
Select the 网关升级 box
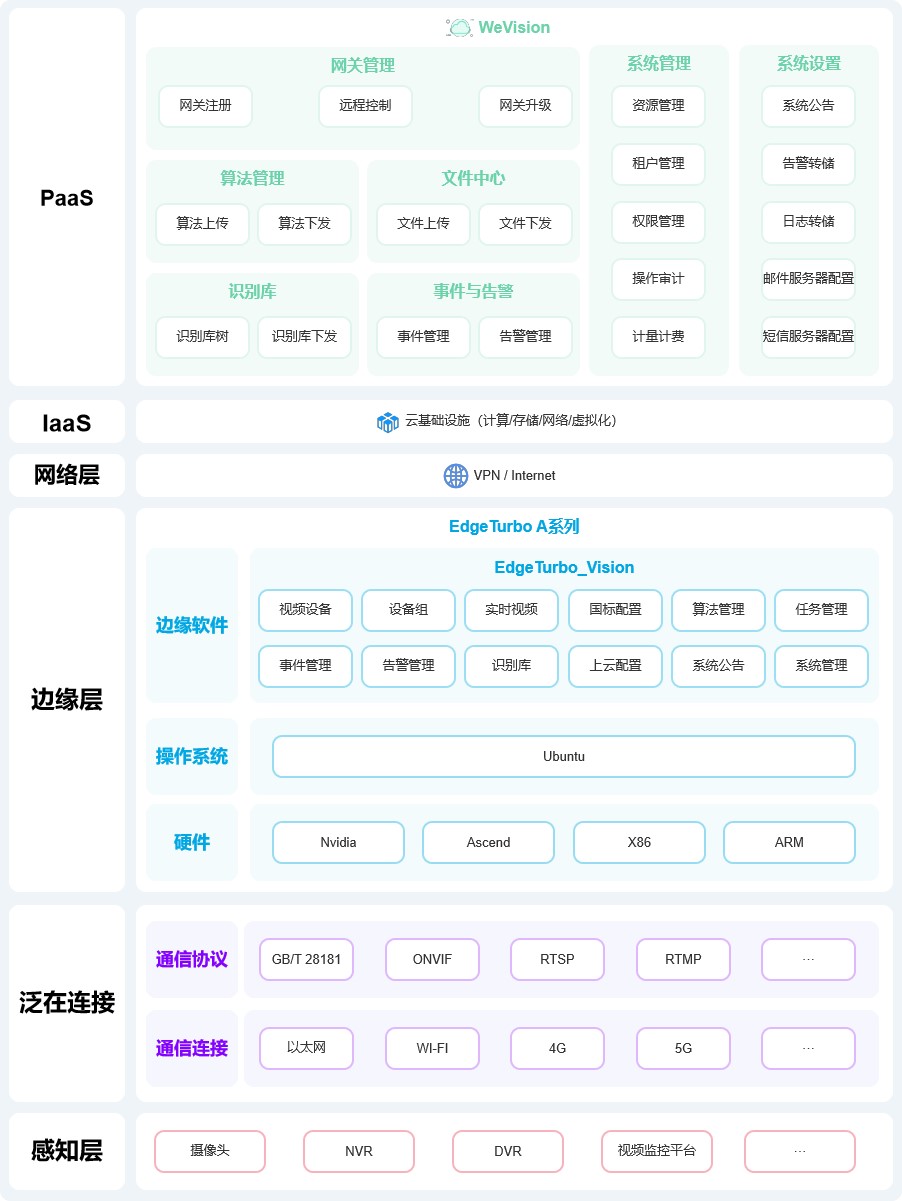[525, 106]
